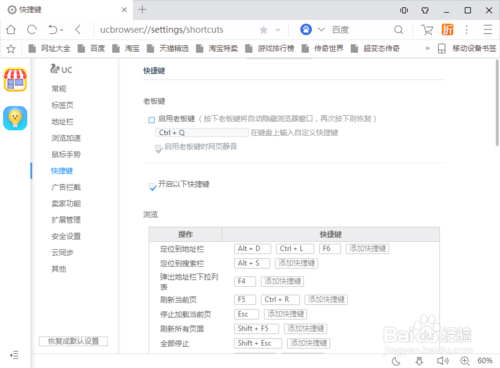Edit the Alt + D shortcut field

click(x=252, y=248)
